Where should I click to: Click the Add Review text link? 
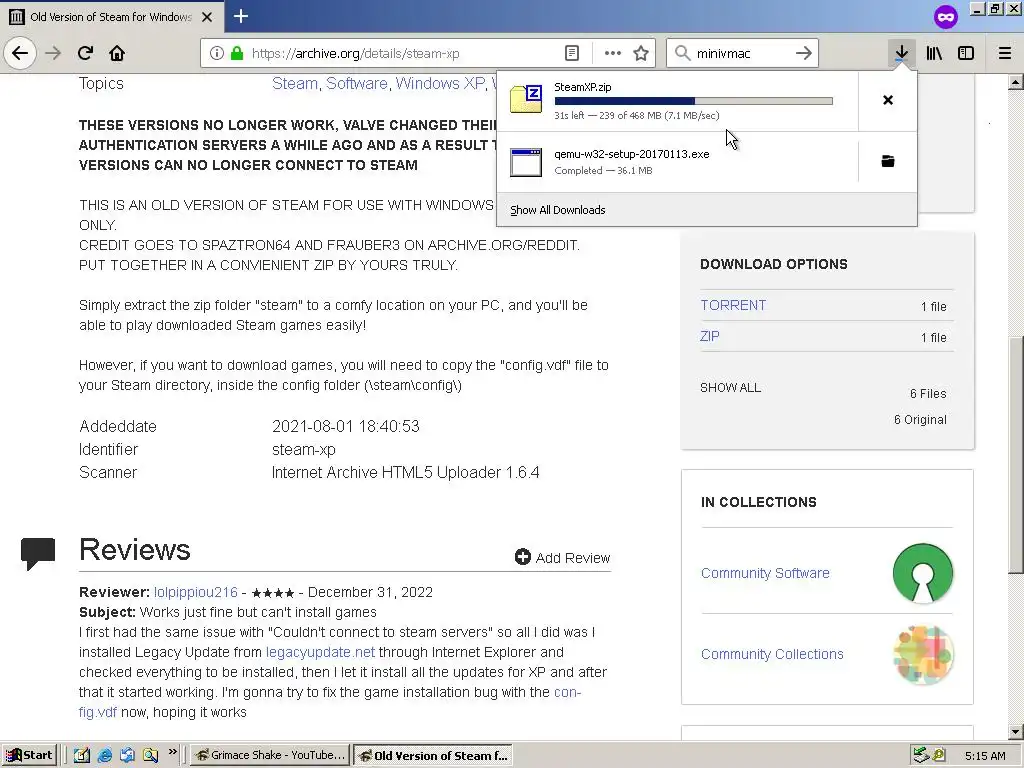click(573, 558)
